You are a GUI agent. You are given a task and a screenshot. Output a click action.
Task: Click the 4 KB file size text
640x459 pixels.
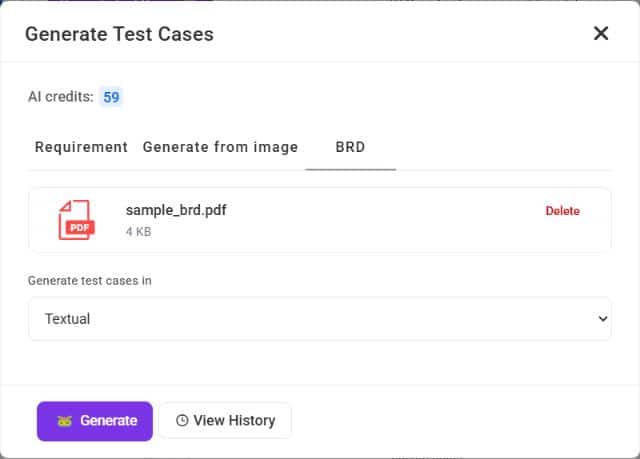pos(139,231)
